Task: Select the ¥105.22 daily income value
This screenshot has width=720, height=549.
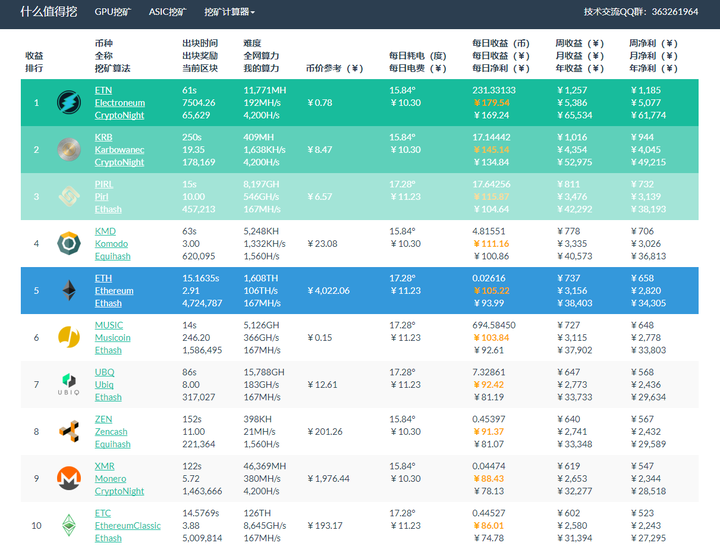Action: tap(491, 291)
